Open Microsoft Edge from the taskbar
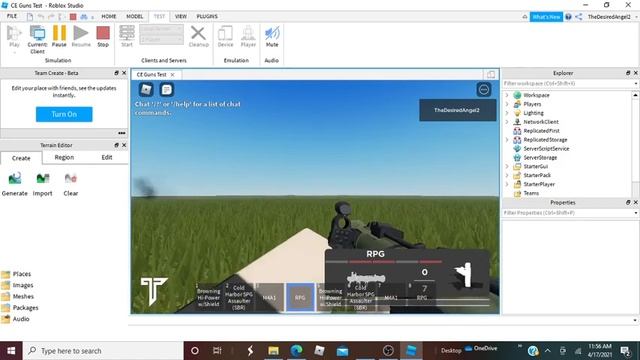 point(296,351)
